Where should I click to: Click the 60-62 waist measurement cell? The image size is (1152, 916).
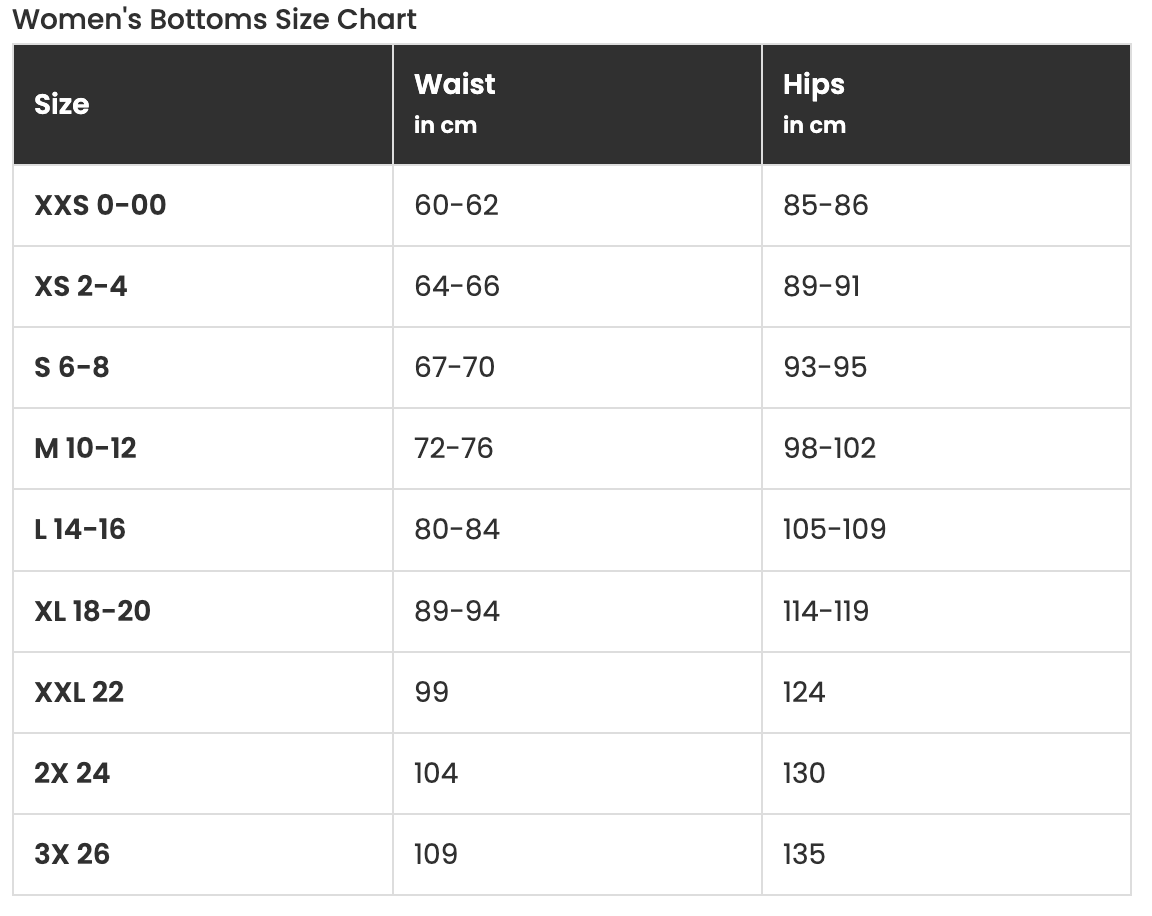456,205
